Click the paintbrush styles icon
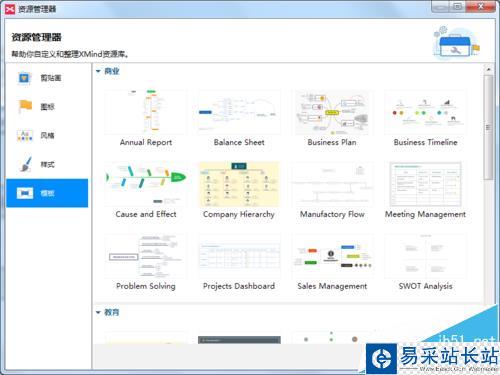Image resolution: width=500 pixels, height=375 pixels. coord(25,164)
